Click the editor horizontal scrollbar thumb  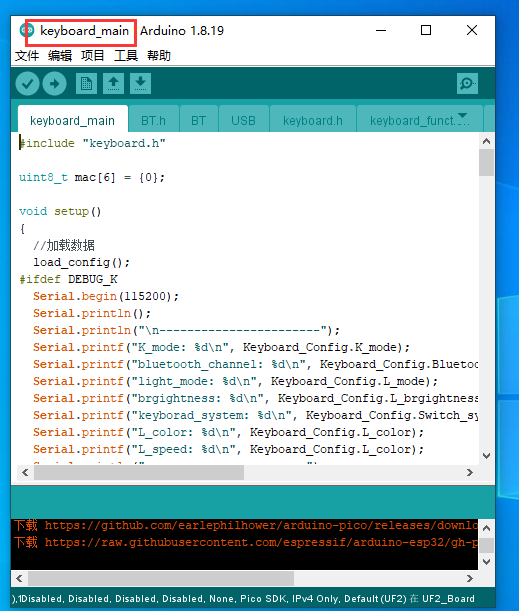pos(139,472)
